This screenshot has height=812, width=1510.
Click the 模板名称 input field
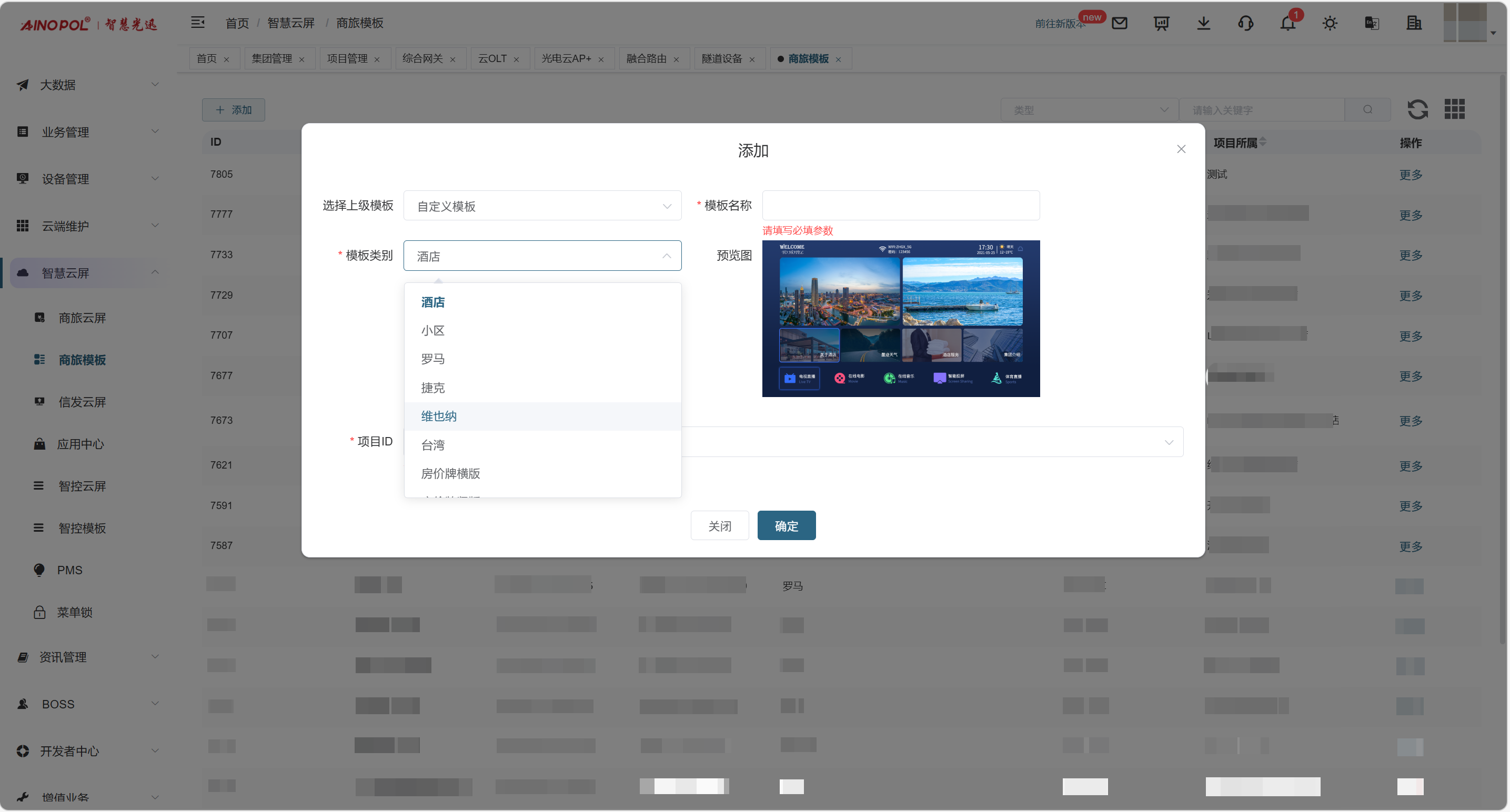tap(900, 206)
